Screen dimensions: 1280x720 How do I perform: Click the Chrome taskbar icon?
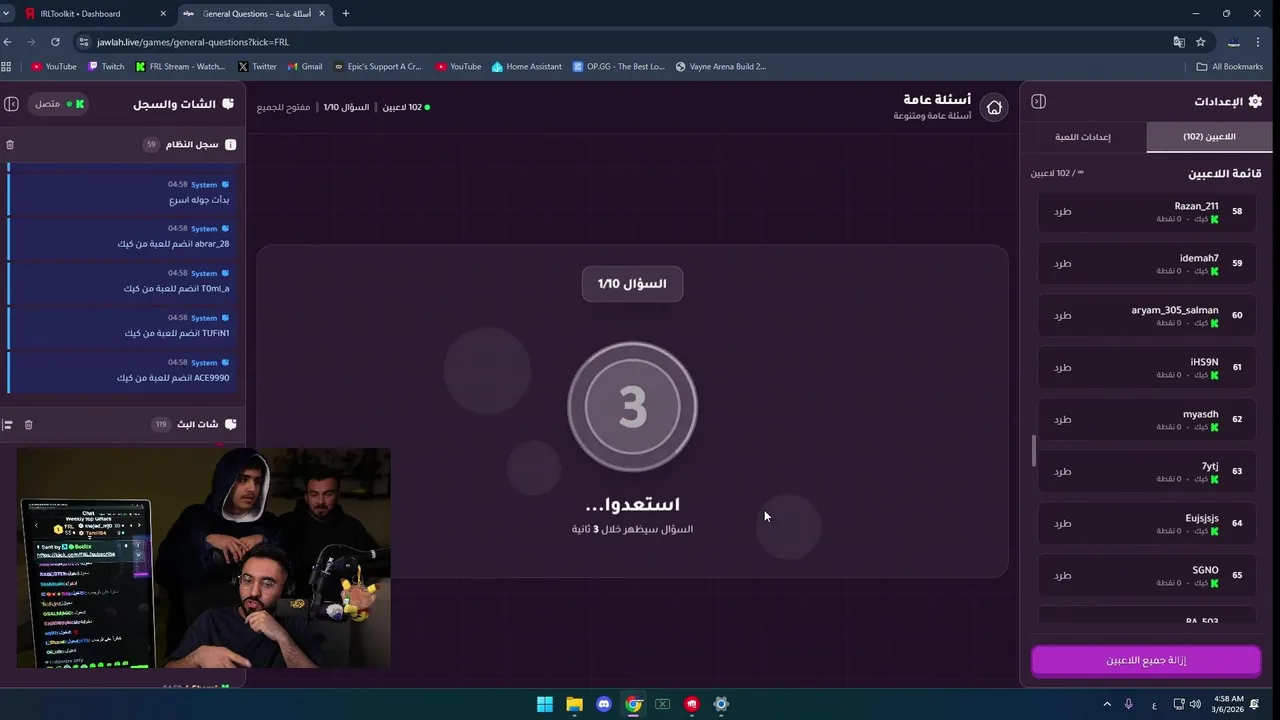[x=633, y=704]
